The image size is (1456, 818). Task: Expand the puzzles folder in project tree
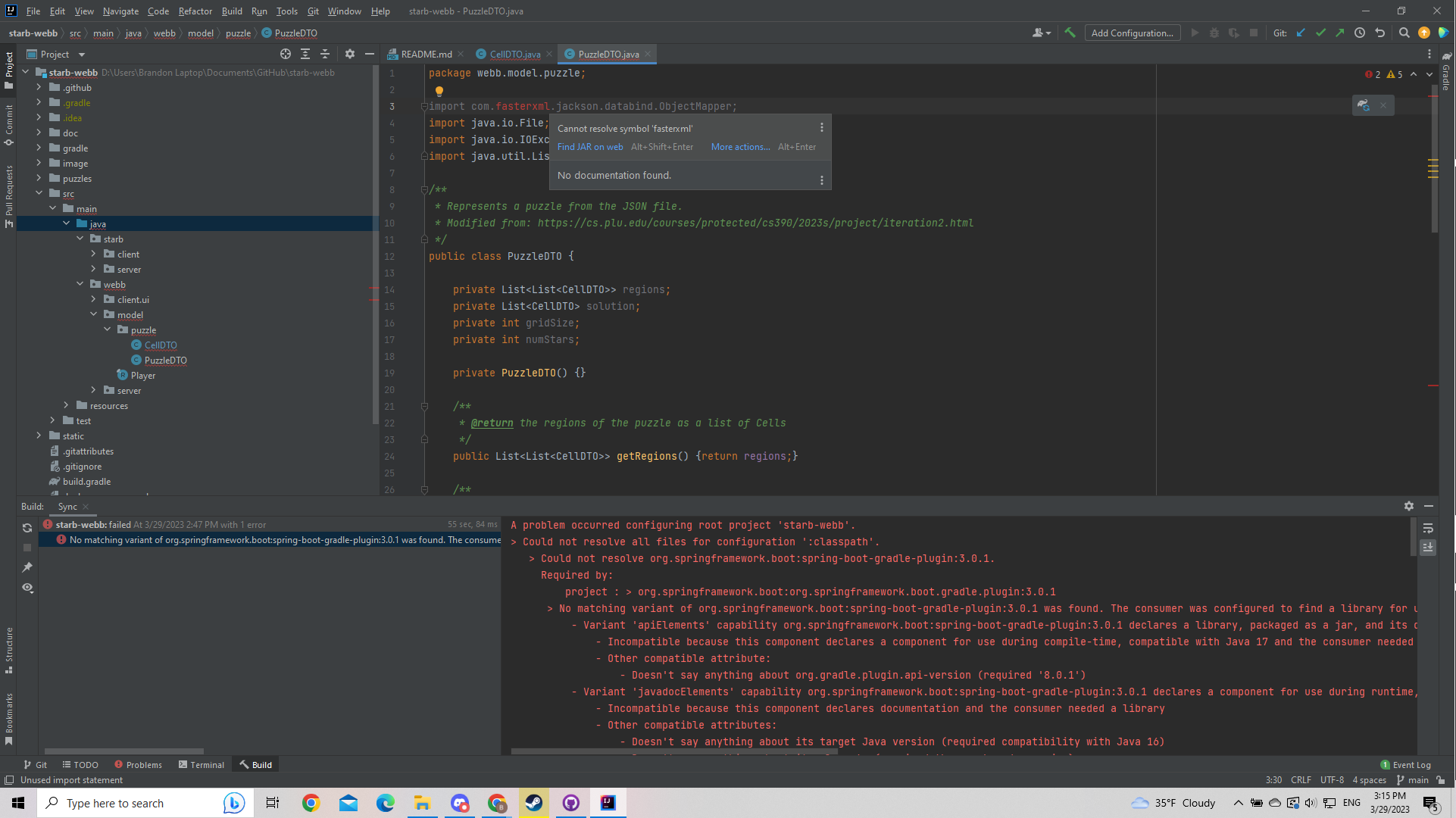click(x=39, y=178)
